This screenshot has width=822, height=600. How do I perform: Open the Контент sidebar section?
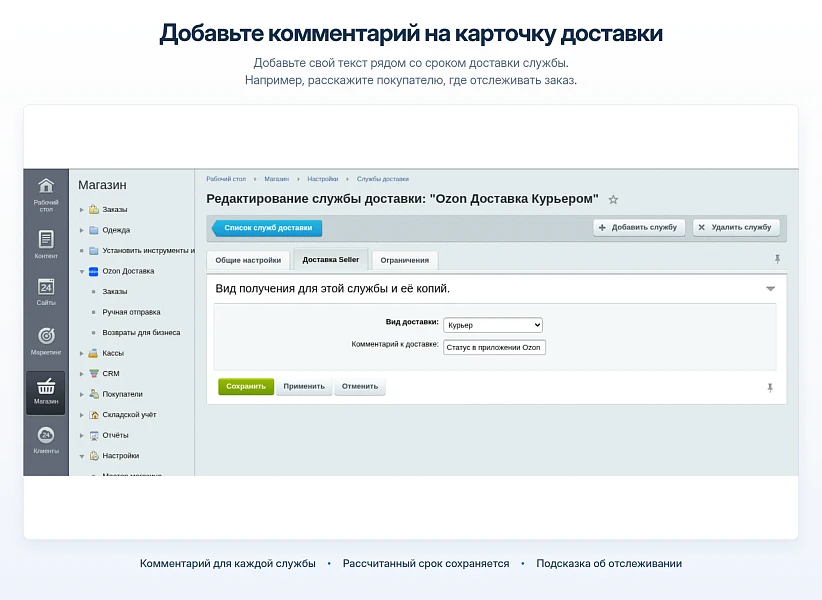pos(46,245)
